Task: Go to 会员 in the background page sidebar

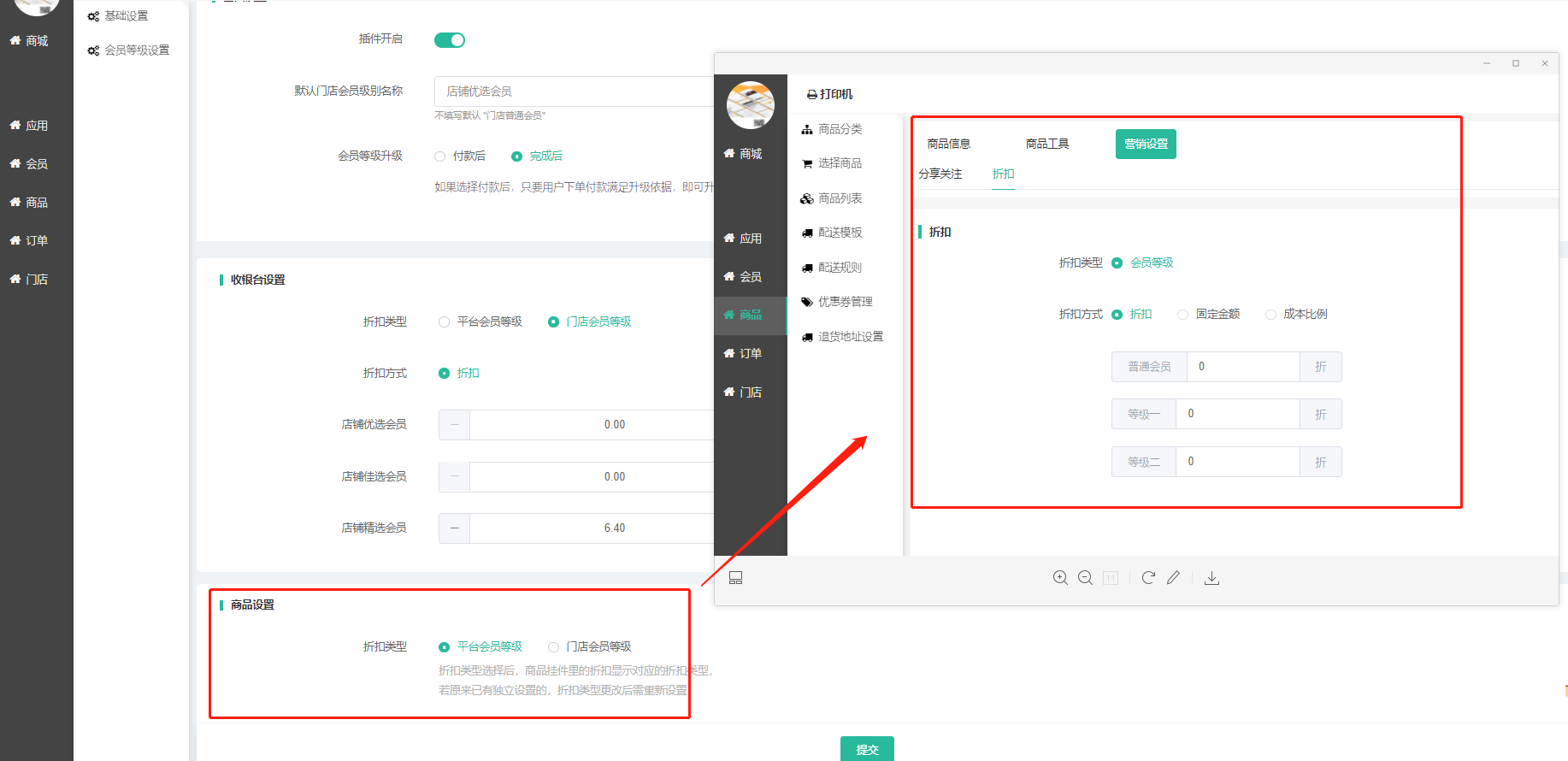Action: [29, 164]
